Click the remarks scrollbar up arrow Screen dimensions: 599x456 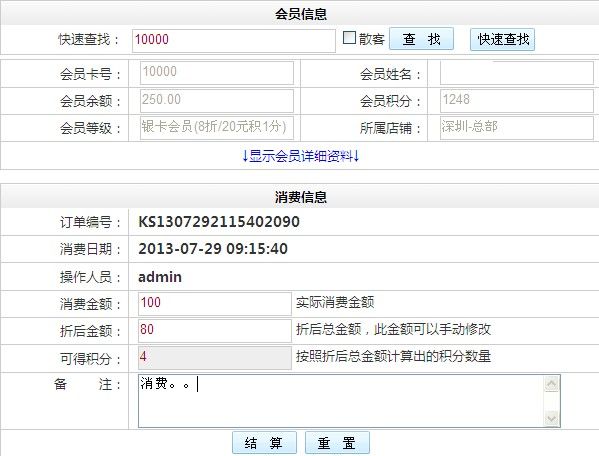pos(551,384)
